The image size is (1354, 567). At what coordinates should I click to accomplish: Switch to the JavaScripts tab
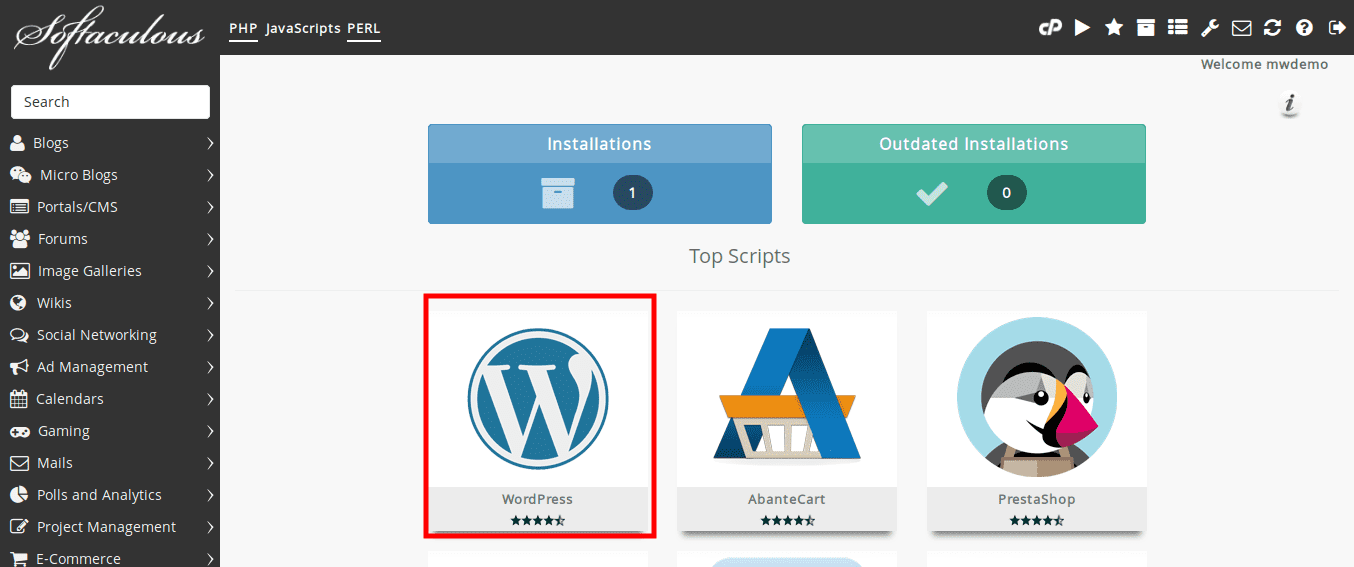click(303, 28)
